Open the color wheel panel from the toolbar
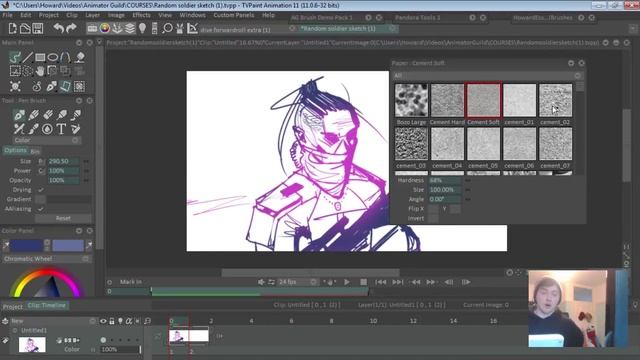The height and width of the screenshot is (360, 640). click(x=105, y=28)
